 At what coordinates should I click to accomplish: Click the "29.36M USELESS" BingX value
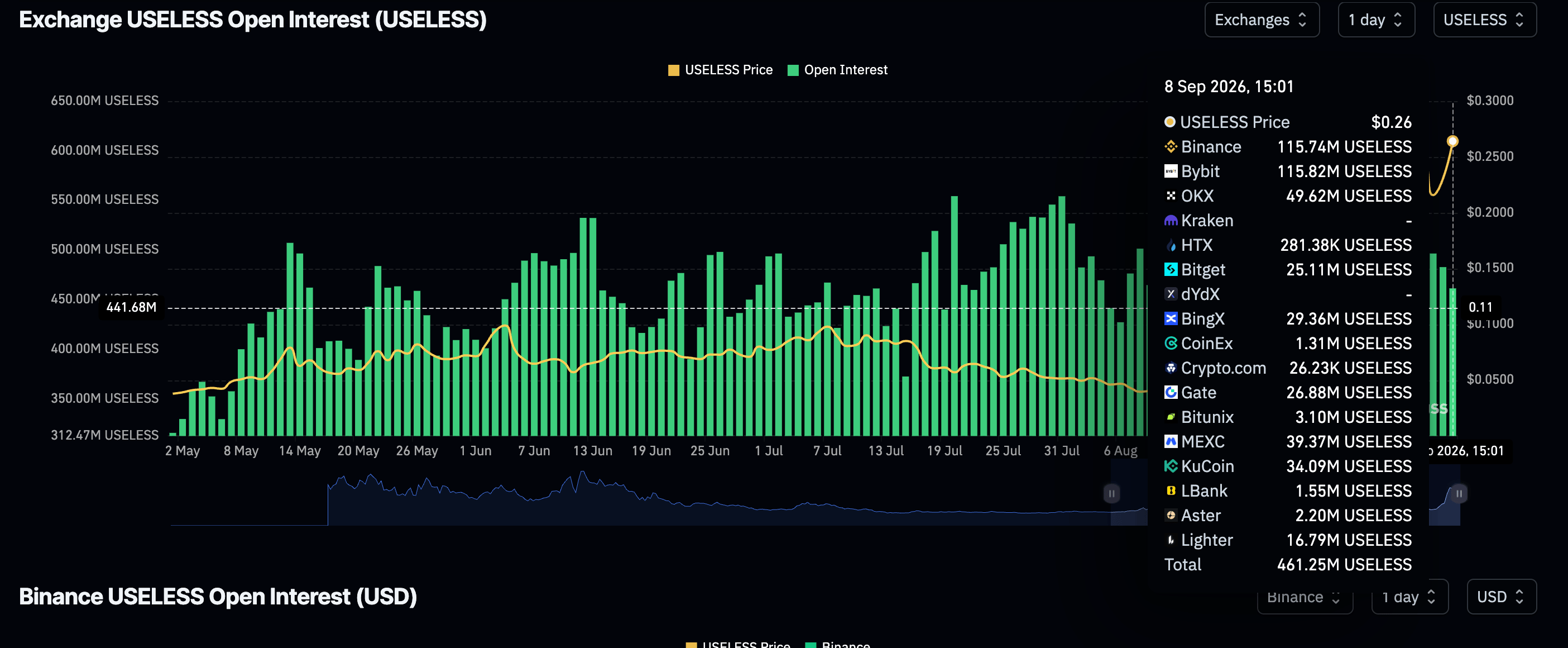coord(1348,319)
